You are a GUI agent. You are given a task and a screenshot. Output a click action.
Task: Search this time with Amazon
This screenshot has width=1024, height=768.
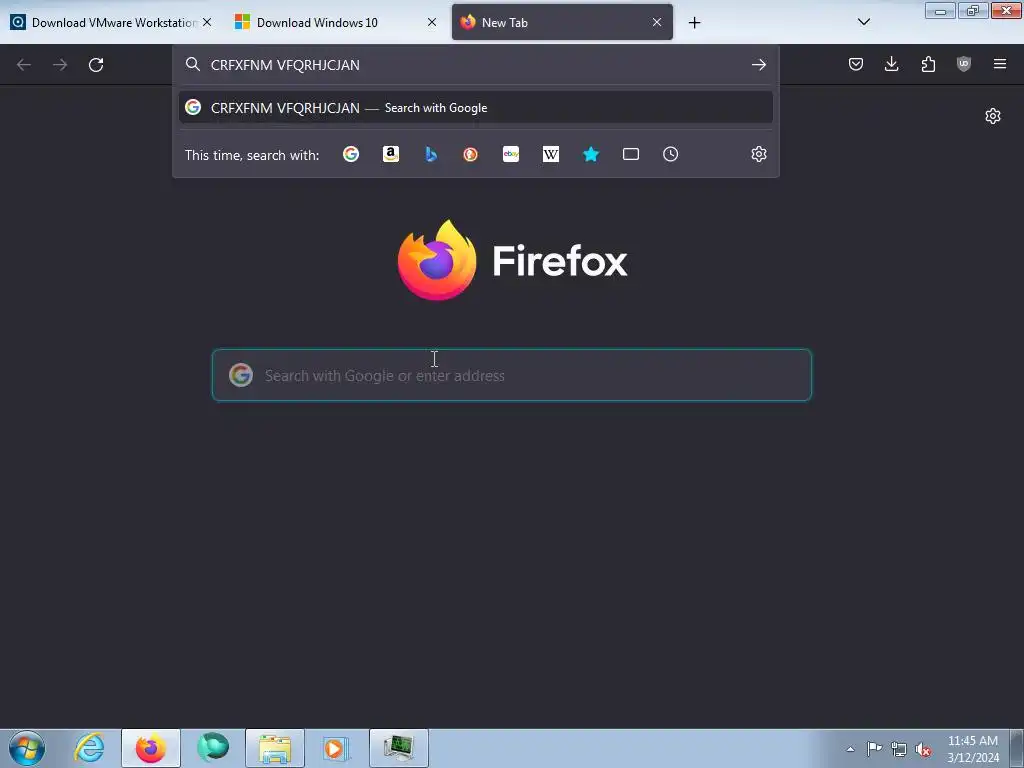click(391, 154)
